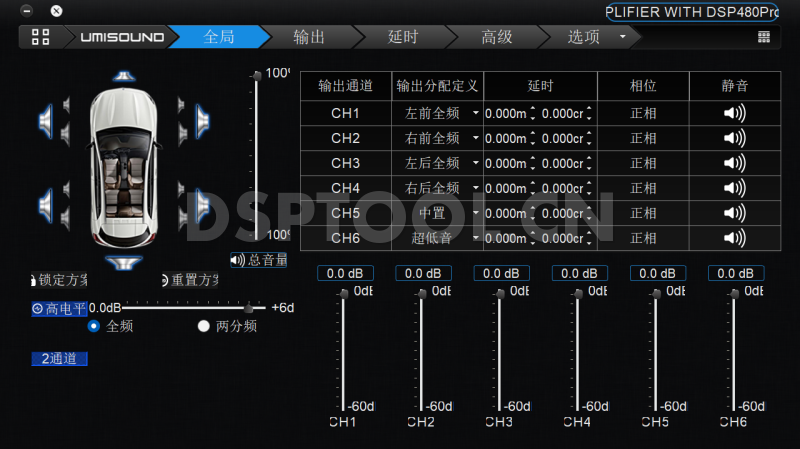The width and height of the screenshot is (800, 449).
Task: Open CH1 output assignment dropdown 左前全频
Action: pyautogui.click(x=437, y=113)
